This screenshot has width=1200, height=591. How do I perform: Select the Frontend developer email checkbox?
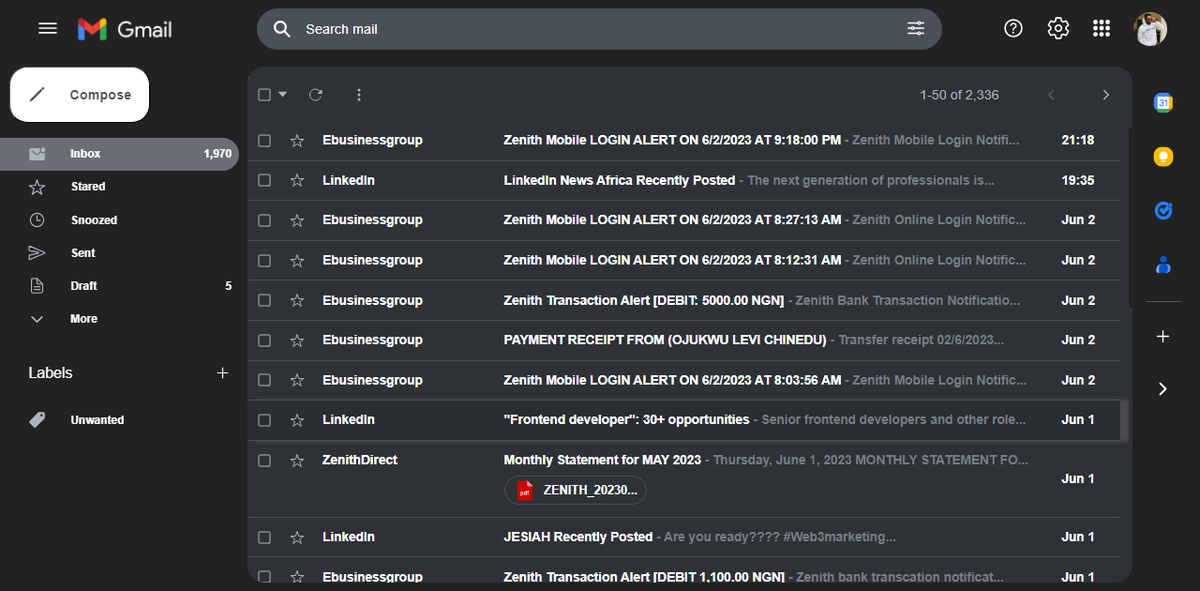[264, 420]
